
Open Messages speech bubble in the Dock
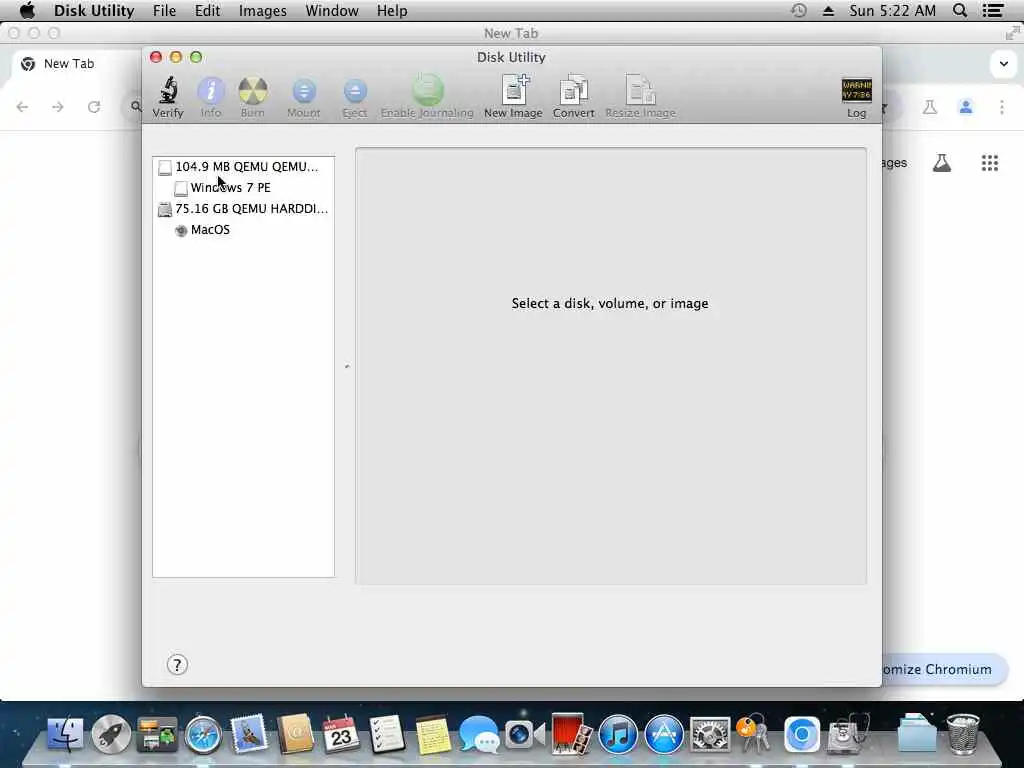point(479,734)
